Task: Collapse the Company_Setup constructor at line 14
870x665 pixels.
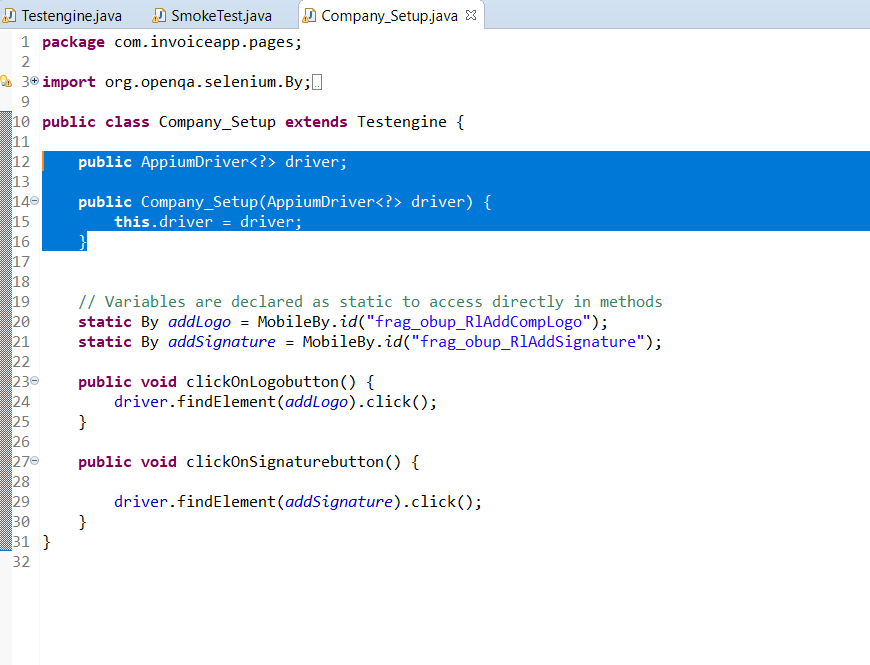Action: (34, 201)
